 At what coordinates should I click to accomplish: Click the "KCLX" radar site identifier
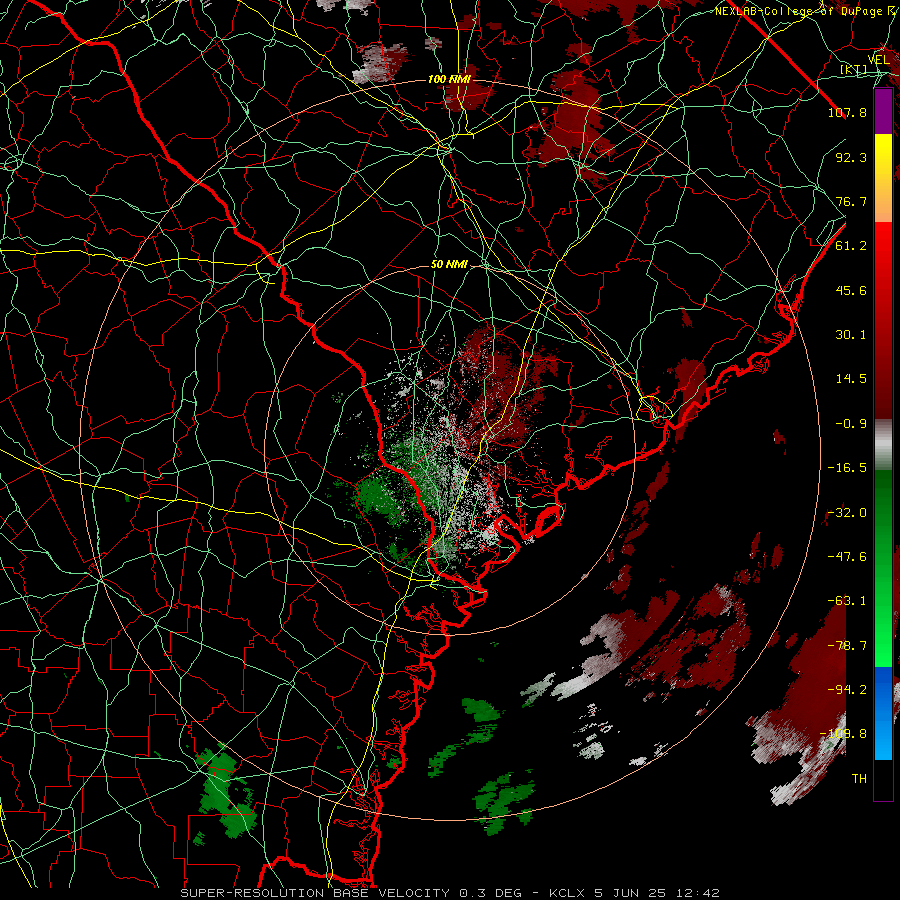568,893
